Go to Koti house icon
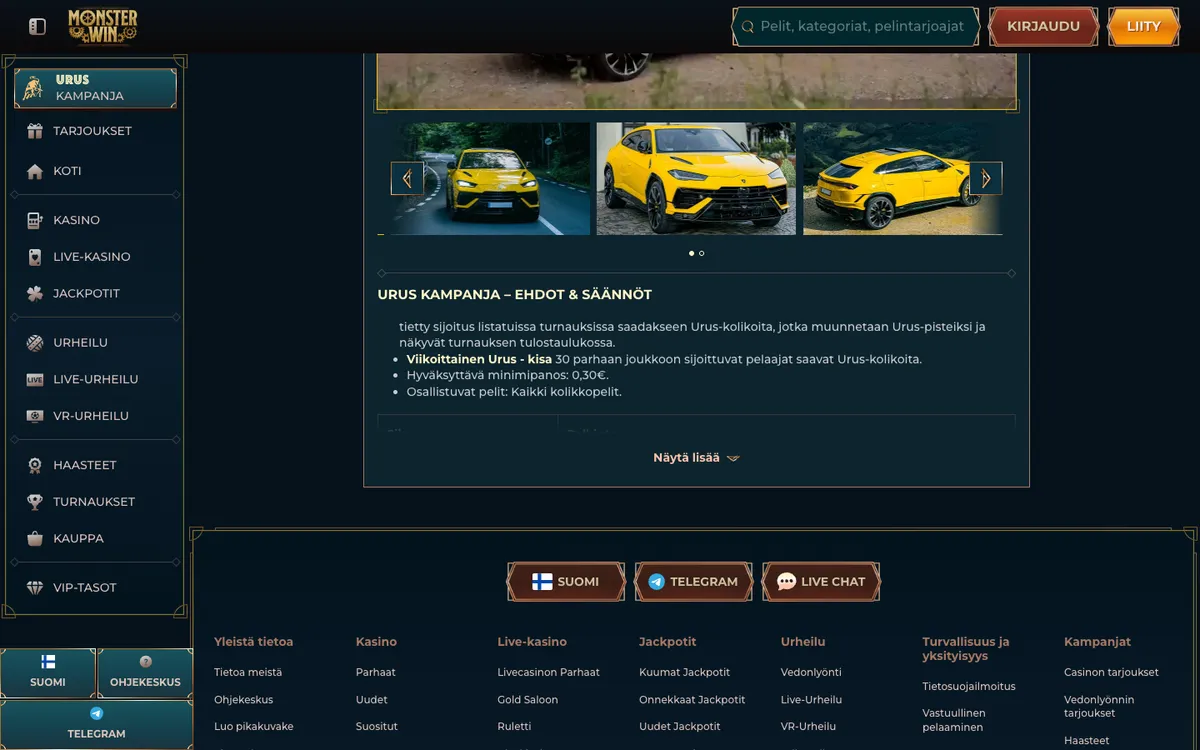Screen dimensions: 1200x750 pos(35,171)
